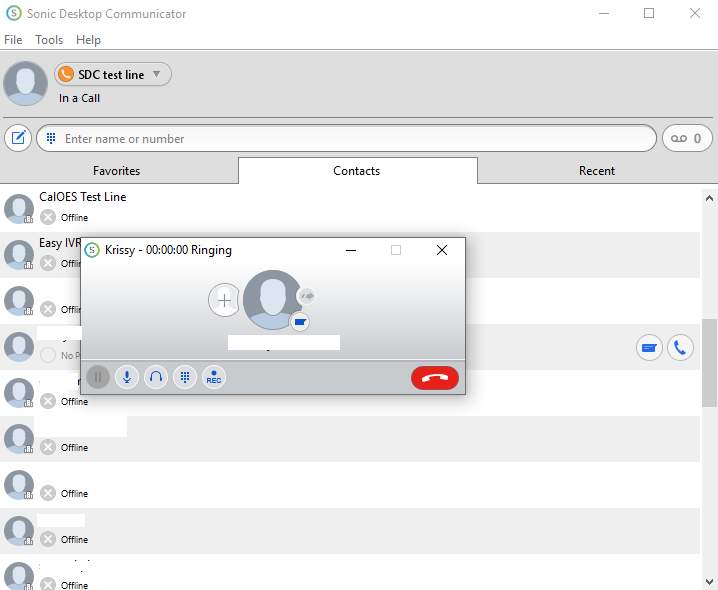Switch to the Favorites tab

tap(116, 171)
